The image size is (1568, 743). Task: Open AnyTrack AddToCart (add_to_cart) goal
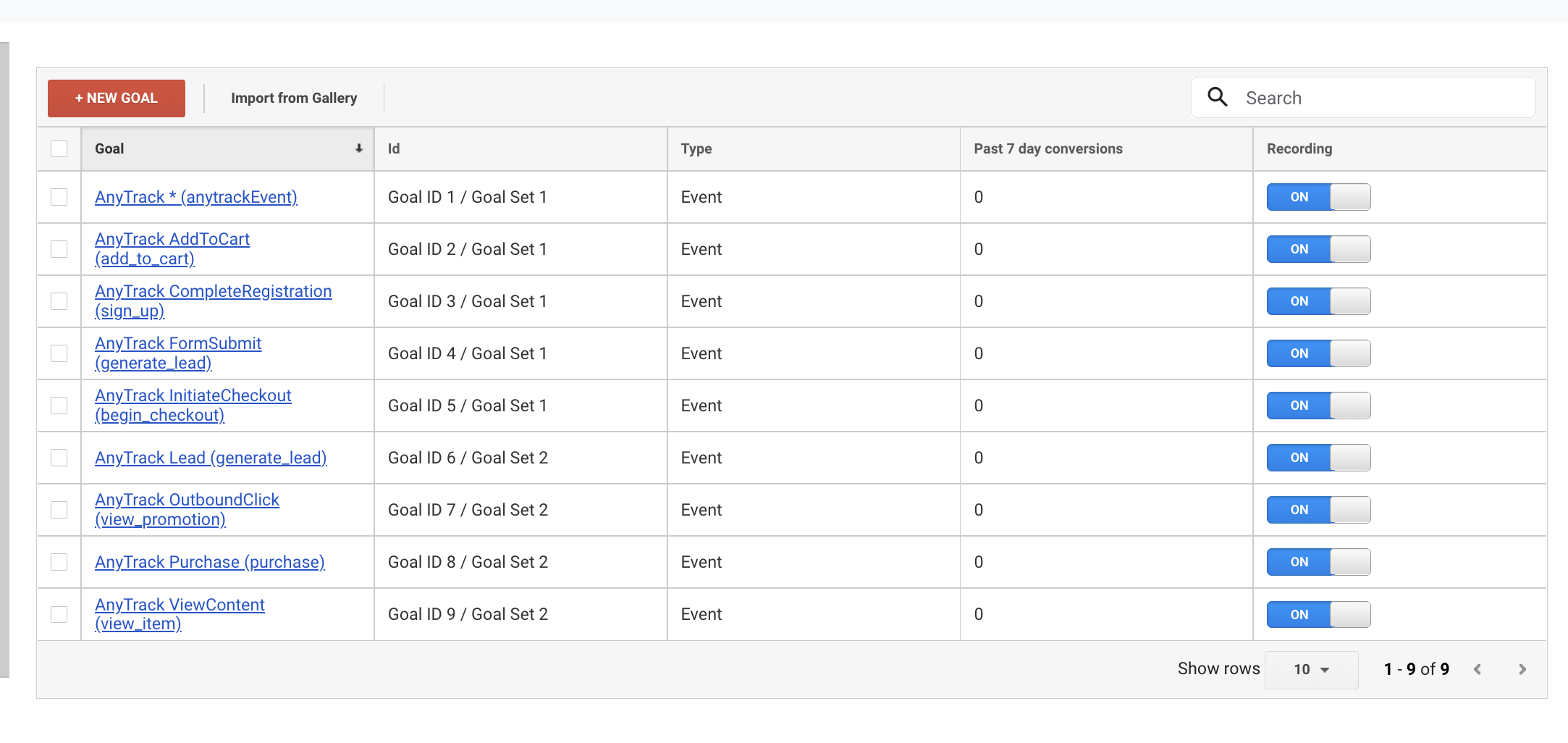click(x=172, y=248)
